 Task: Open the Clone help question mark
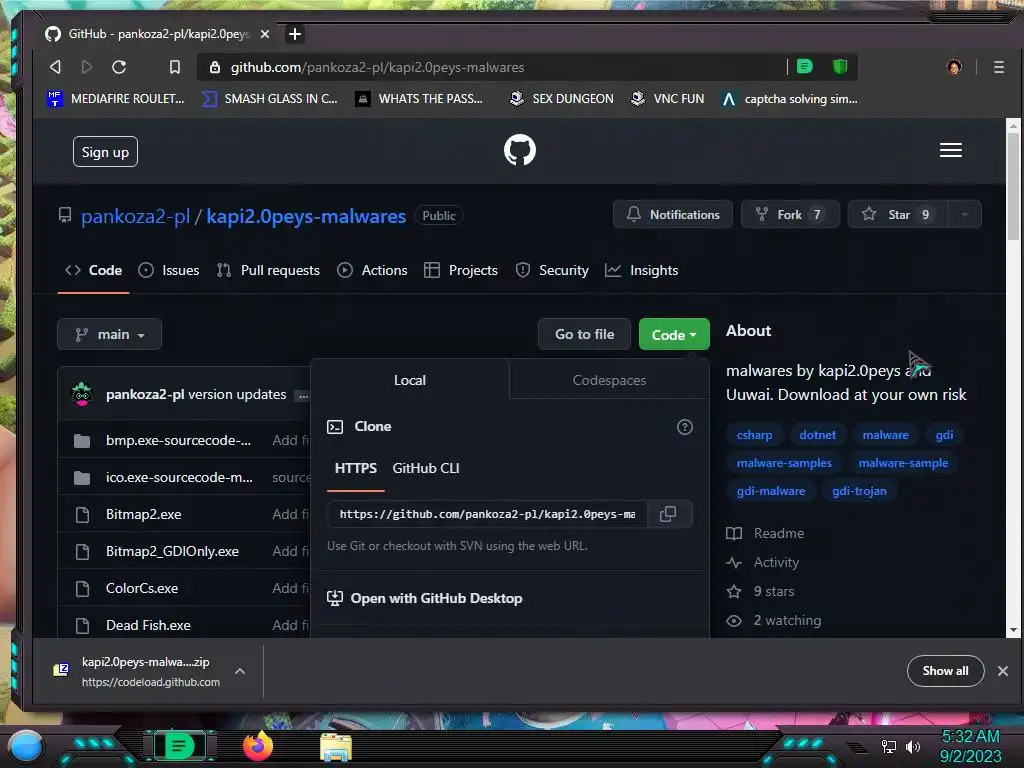point(684,427)
